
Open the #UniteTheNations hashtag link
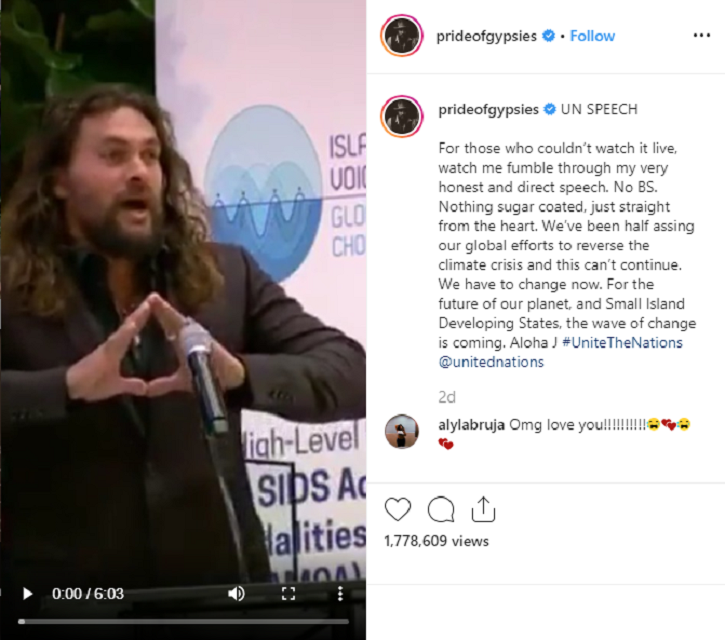(622, 343)
